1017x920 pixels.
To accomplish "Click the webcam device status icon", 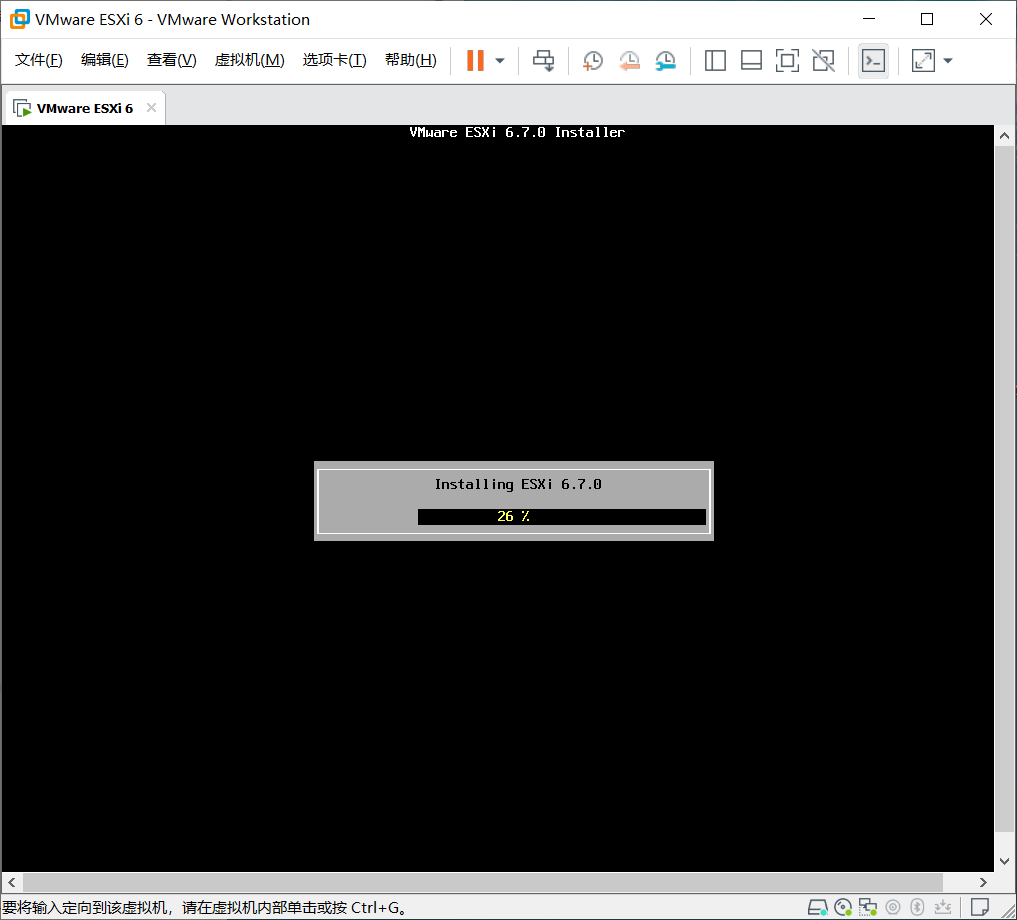I will click(892, 907).
